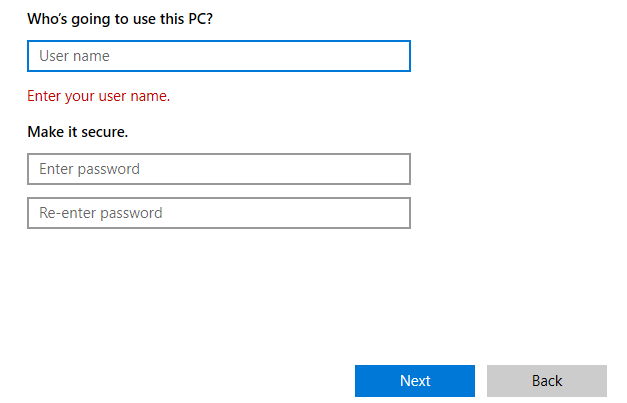Click the 'User name' placeholder text
This screenshot has height=403, width=627.
(74, 56)
